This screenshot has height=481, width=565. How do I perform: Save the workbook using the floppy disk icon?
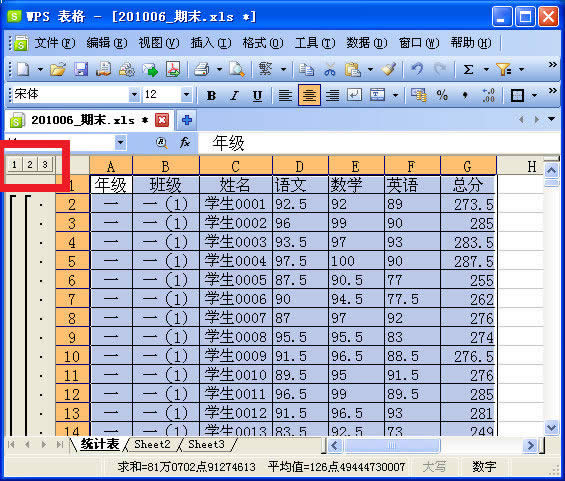click(81, 69)
